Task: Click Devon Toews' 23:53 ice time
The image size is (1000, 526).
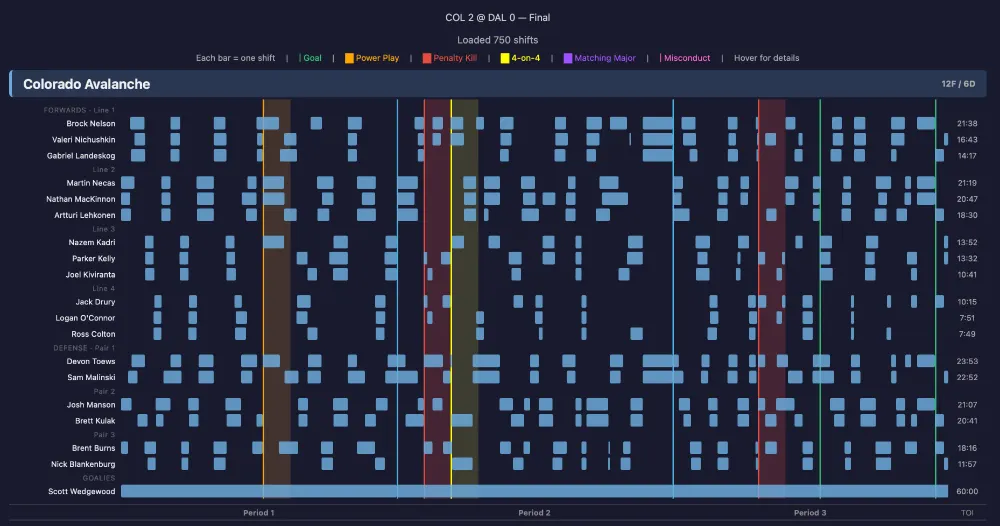Action: [x=967, y=361]
